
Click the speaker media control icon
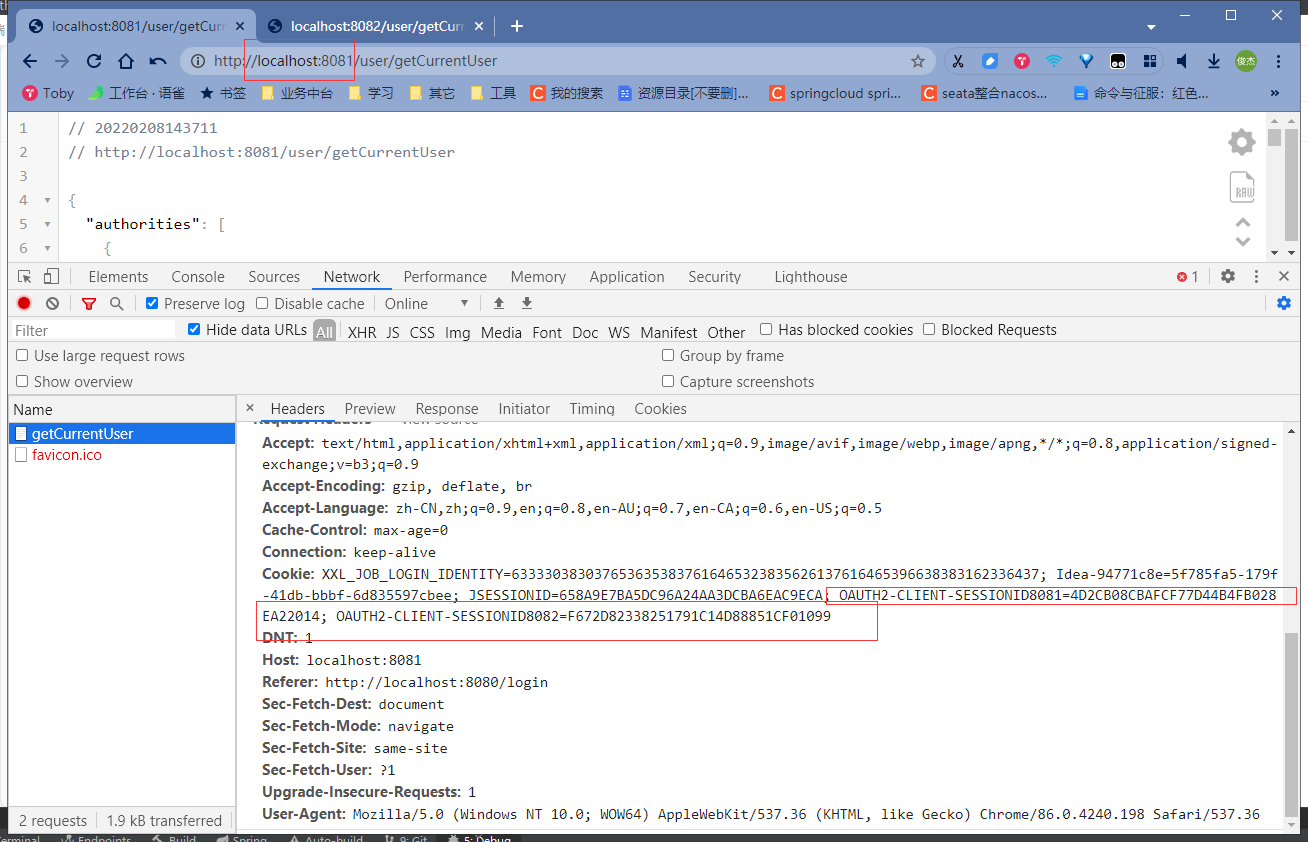[1182, 61]
